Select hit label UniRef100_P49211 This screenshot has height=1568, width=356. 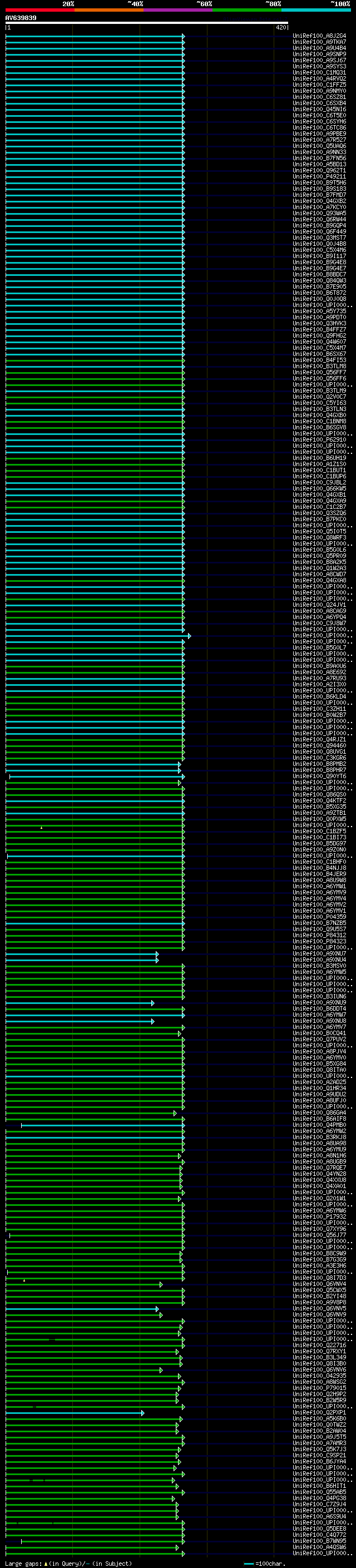pos(319,176)
